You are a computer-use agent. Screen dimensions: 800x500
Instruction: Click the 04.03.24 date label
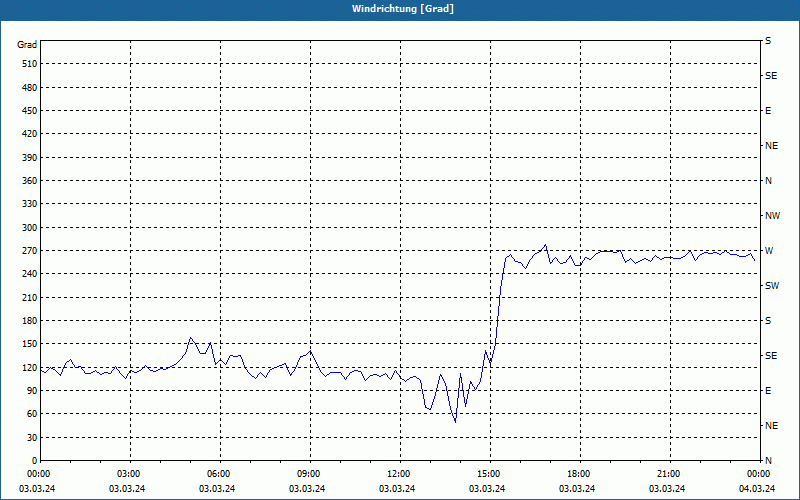click(757, 489)
